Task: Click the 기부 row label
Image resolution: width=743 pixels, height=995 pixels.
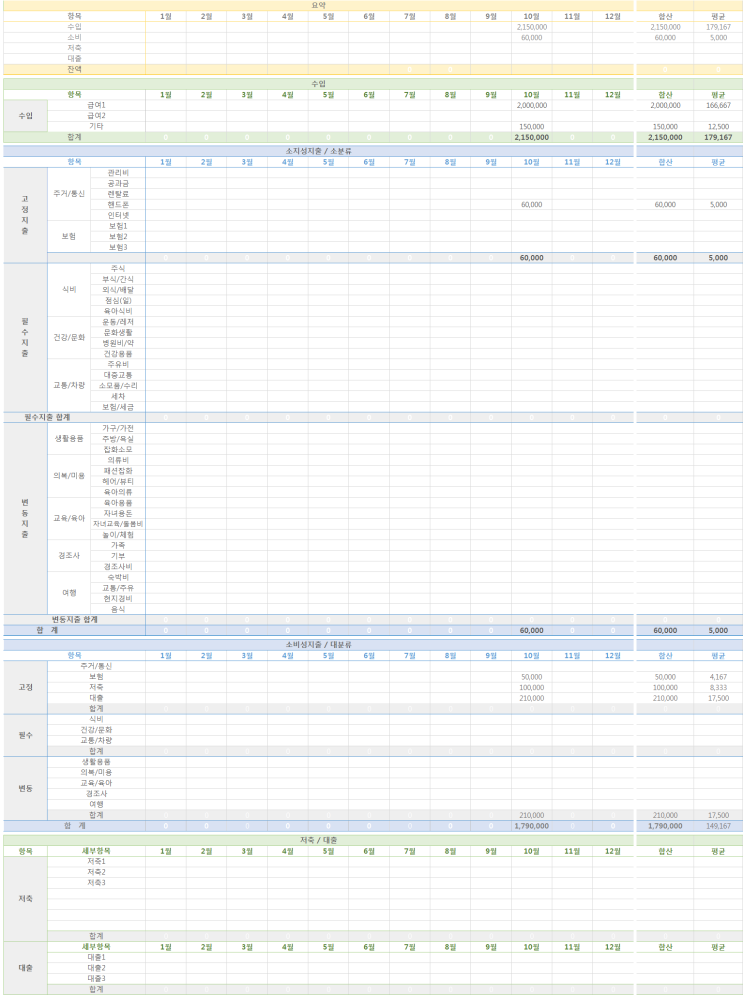Action: click(118, 556)
